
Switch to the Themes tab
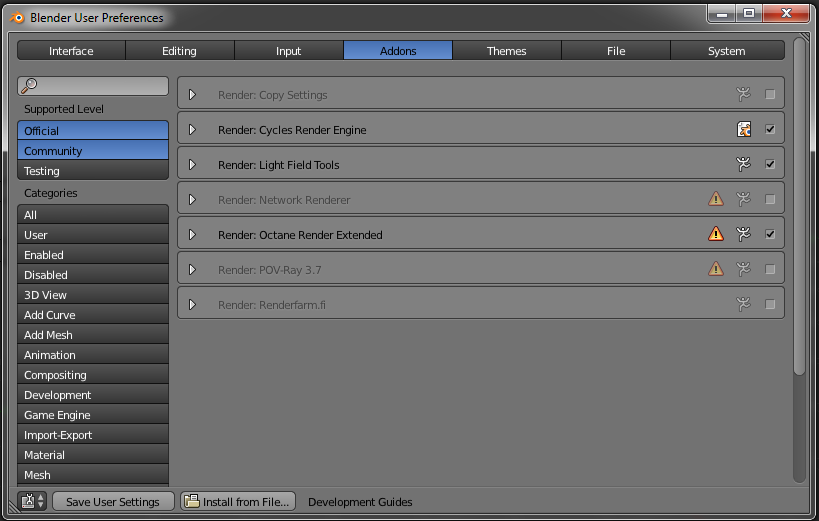[x=506, y=51]
